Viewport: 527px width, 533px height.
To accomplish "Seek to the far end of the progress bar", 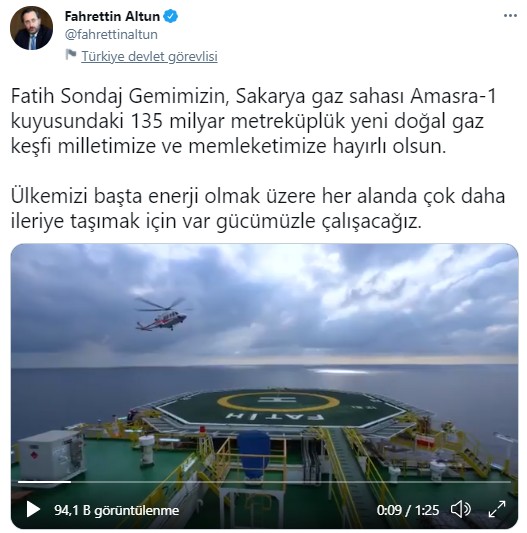I will [x=509, y=482].
